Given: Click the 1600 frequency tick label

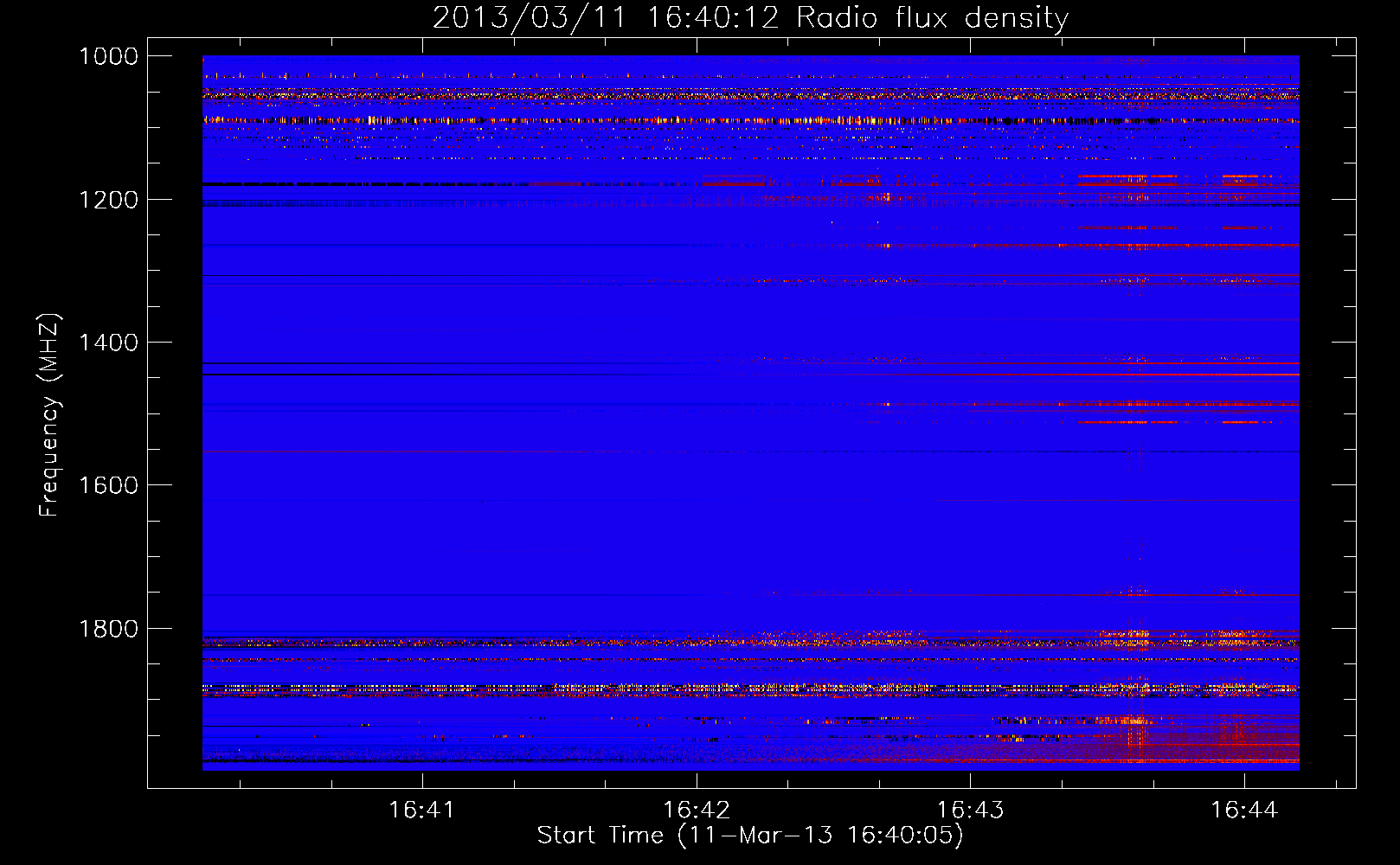Looking at the screenshot, I should click(108, 485).
